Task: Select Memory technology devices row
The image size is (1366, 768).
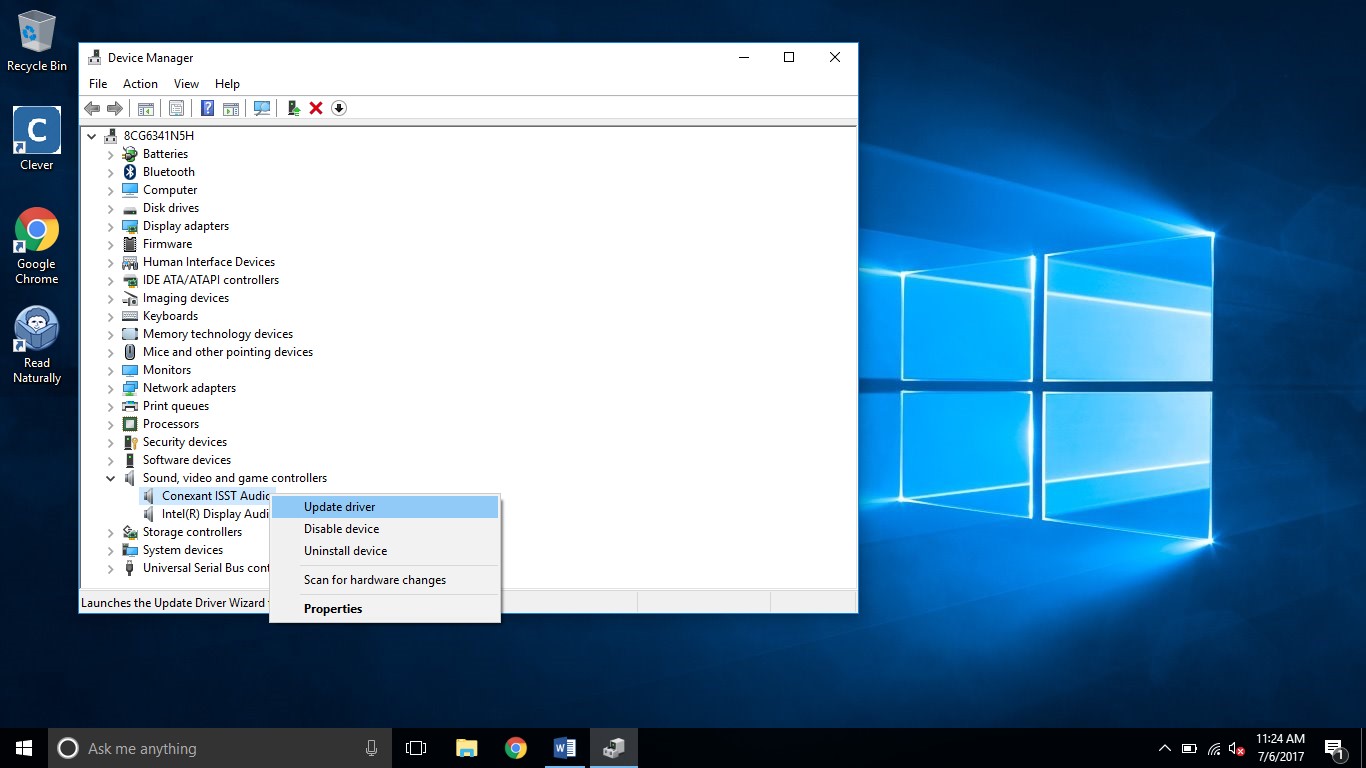Action: pyautogui.click(x=218, y=334)
